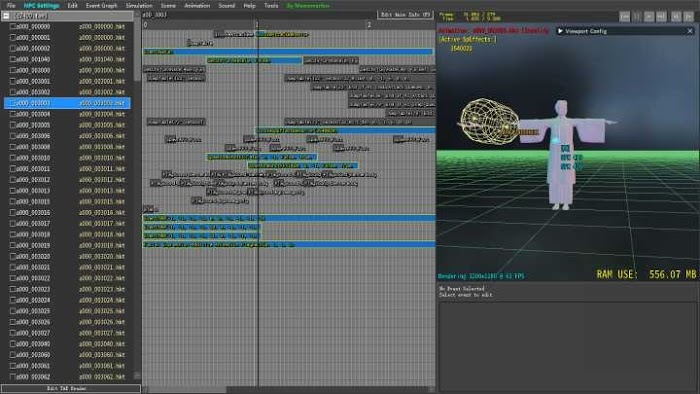Toggle checkbox for a000_003010 animation
This screenshot has width=700, height=394.
[x=13, y=158]
